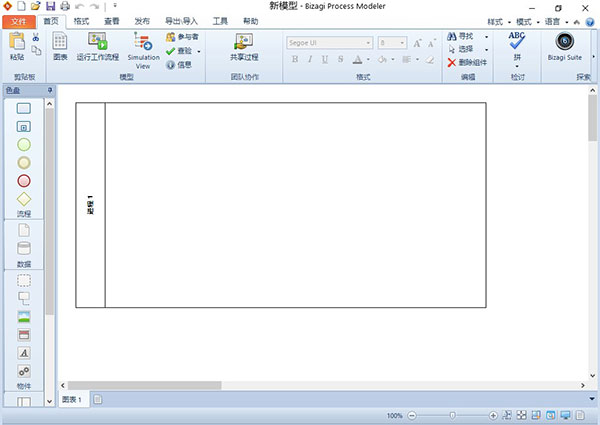This screenshot has height=425, width=600.
Task: Select the red End Event circle
Action: (24, 180)
